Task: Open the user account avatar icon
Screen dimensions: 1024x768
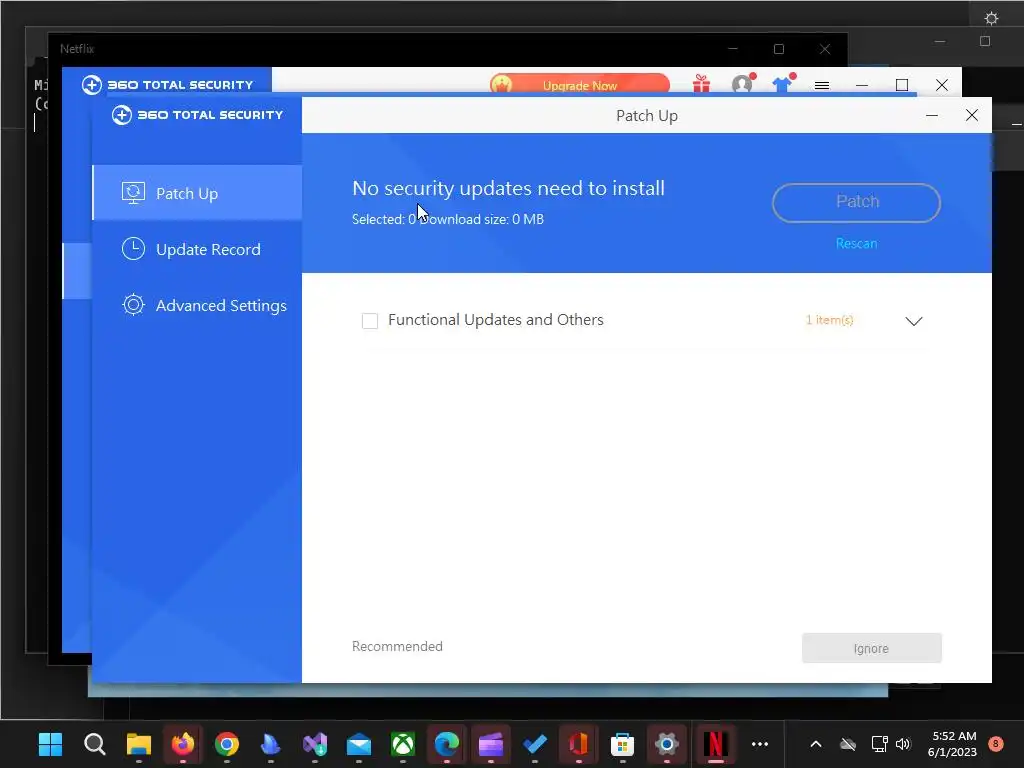Action: (742, 84)
